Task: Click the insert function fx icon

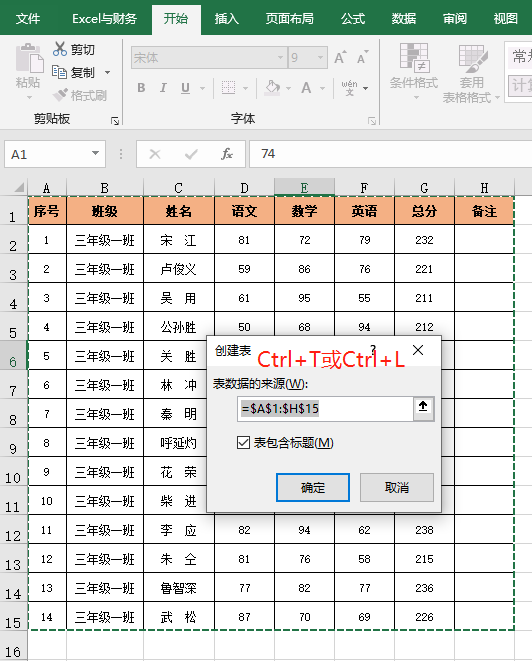Action: pos(227,154)
